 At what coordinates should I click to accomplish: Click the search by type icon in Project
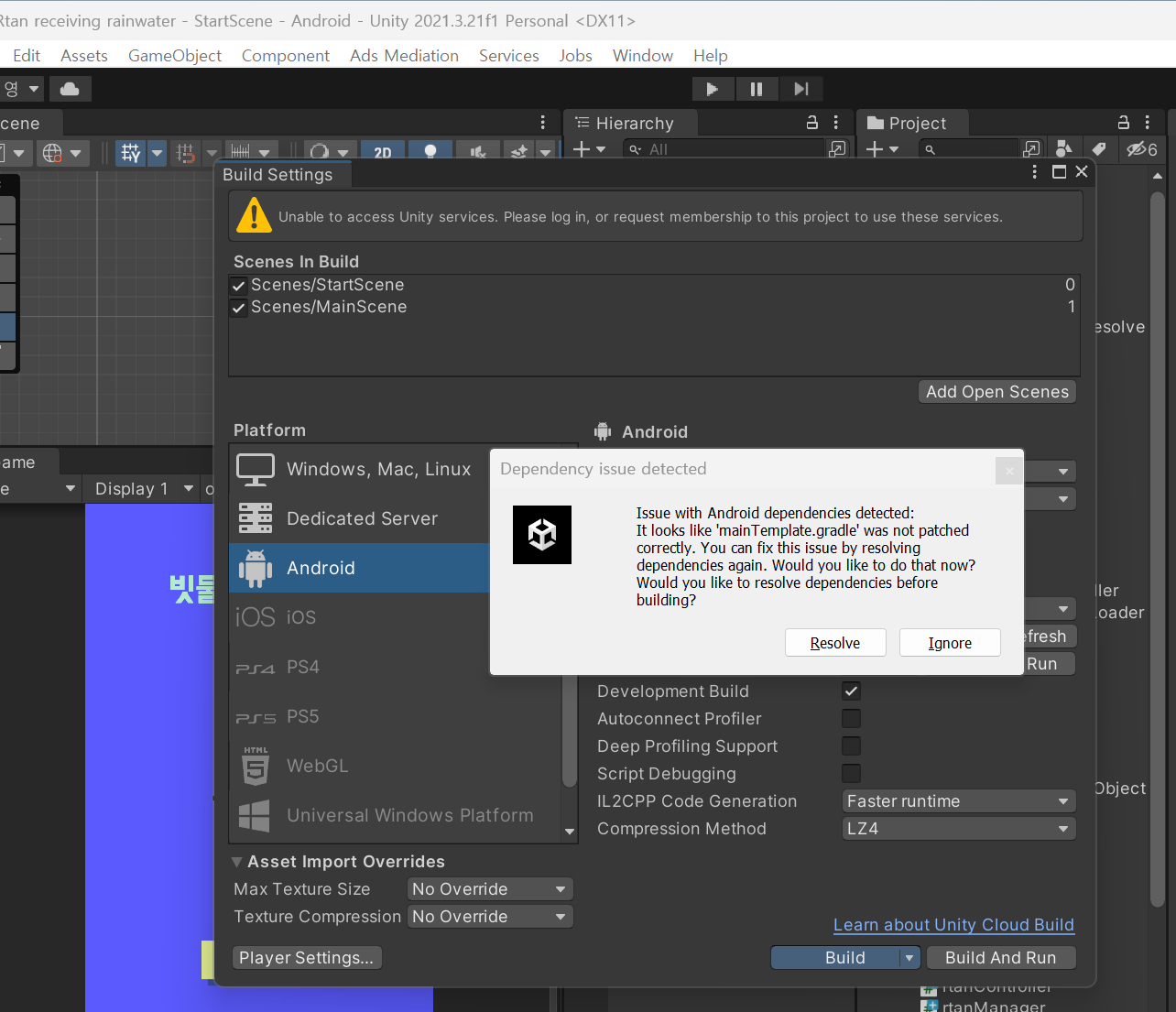(1063, 149)
